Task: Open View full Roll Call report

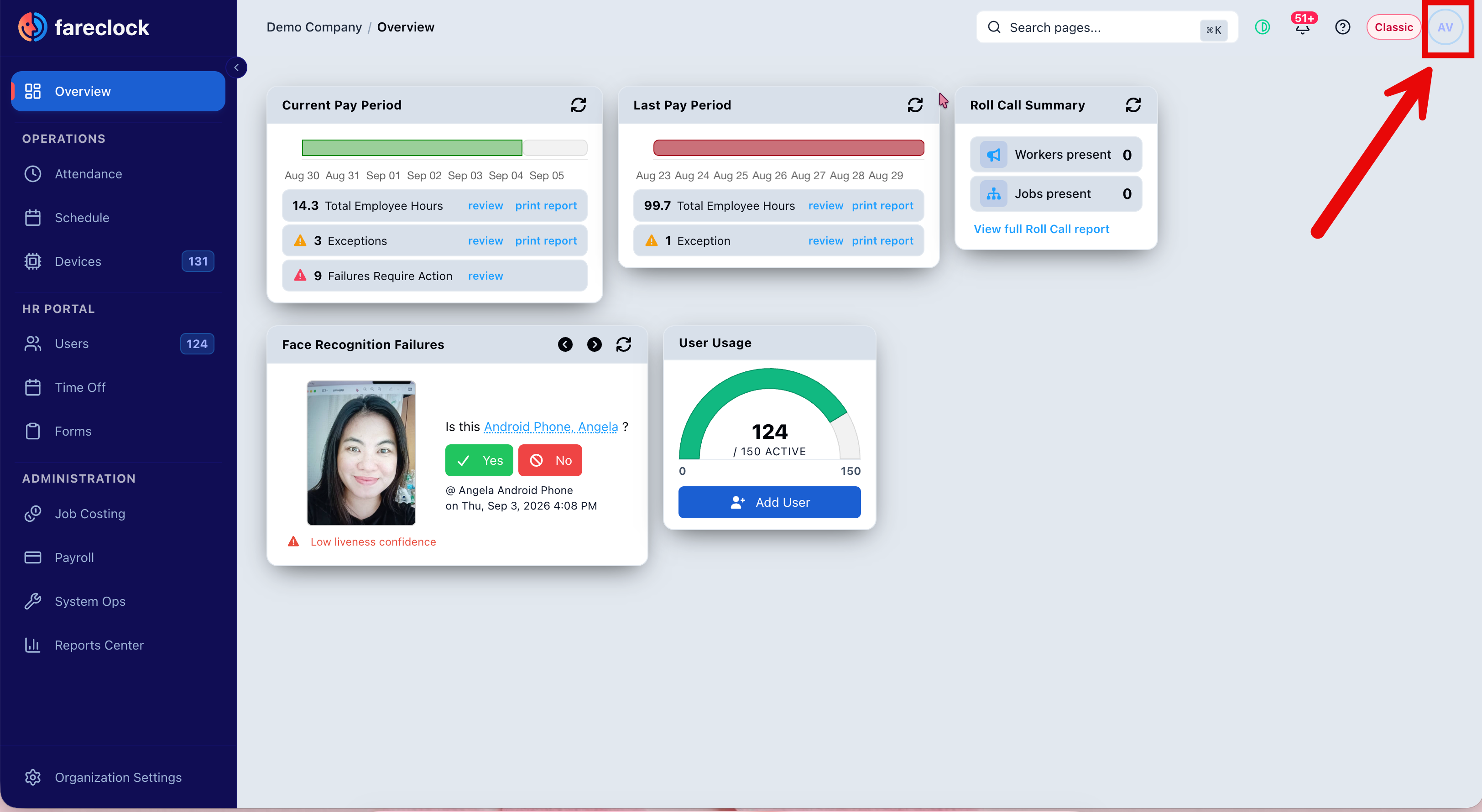Action: click(x=1041, y=229)
